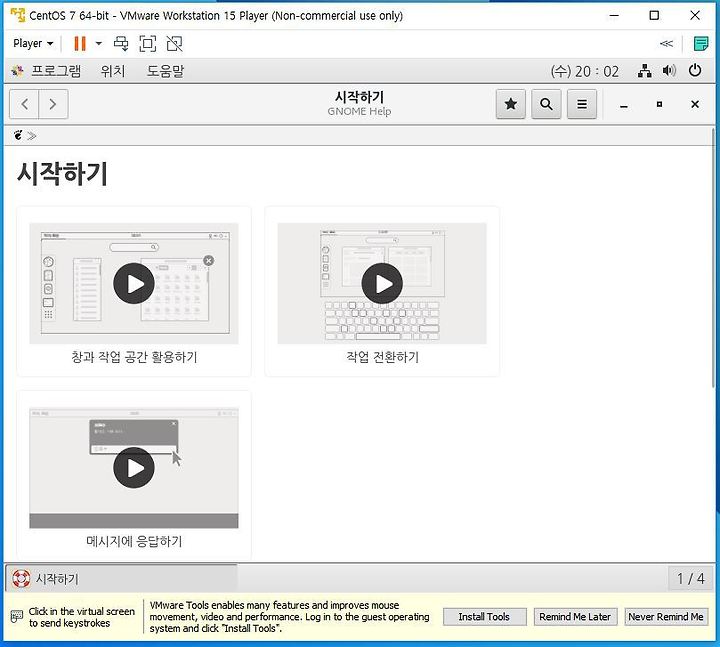This screenshot has height=647, width=720.
Task: Click Remind Me Later button
Action: 575,617
